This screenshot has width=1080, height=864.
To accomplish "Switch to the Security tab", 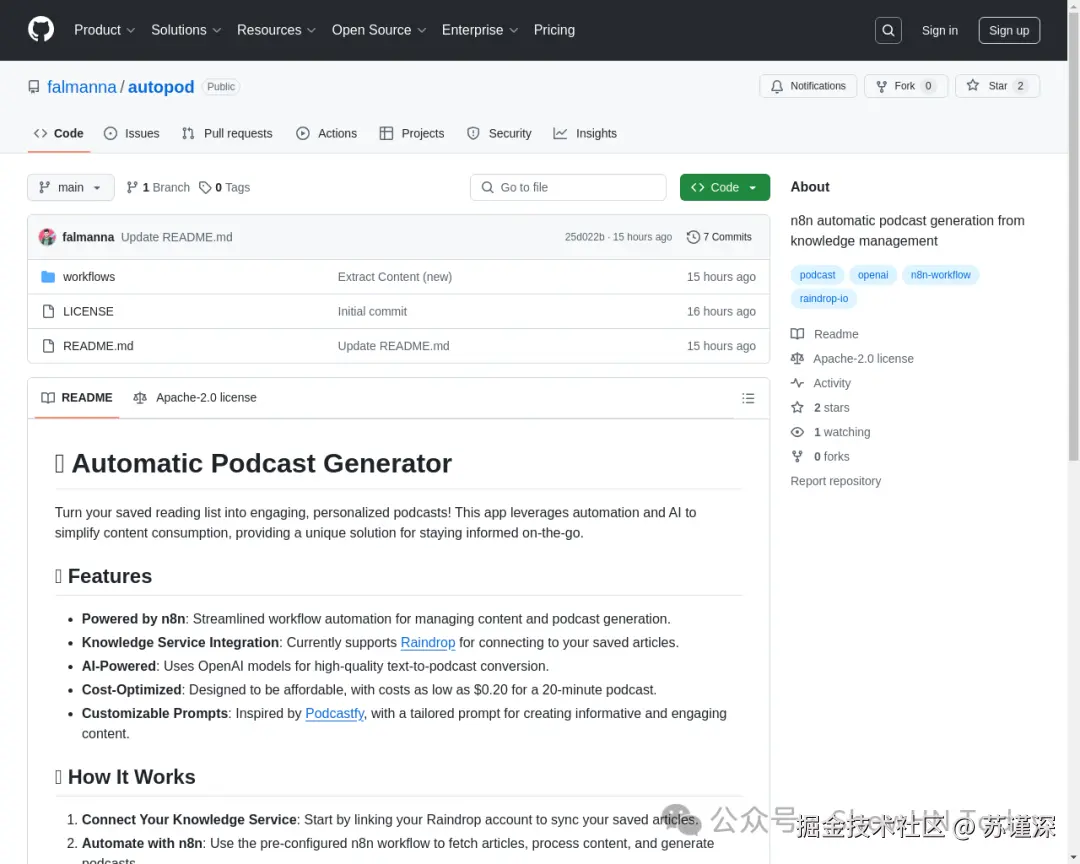I will (499, 134).
